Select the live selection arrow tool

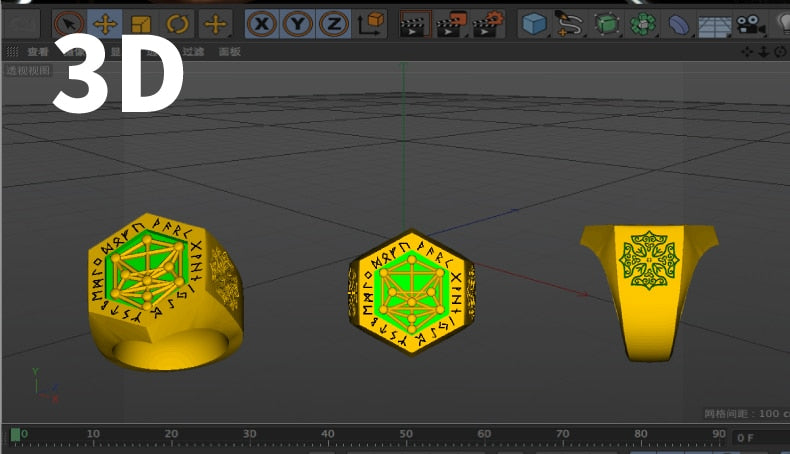point(68,24)
